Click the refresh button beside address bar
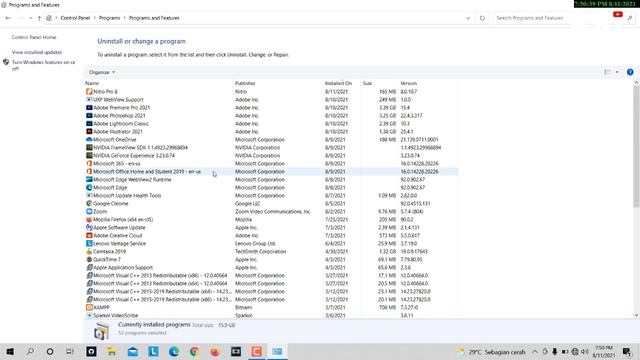 pos(482,18)
